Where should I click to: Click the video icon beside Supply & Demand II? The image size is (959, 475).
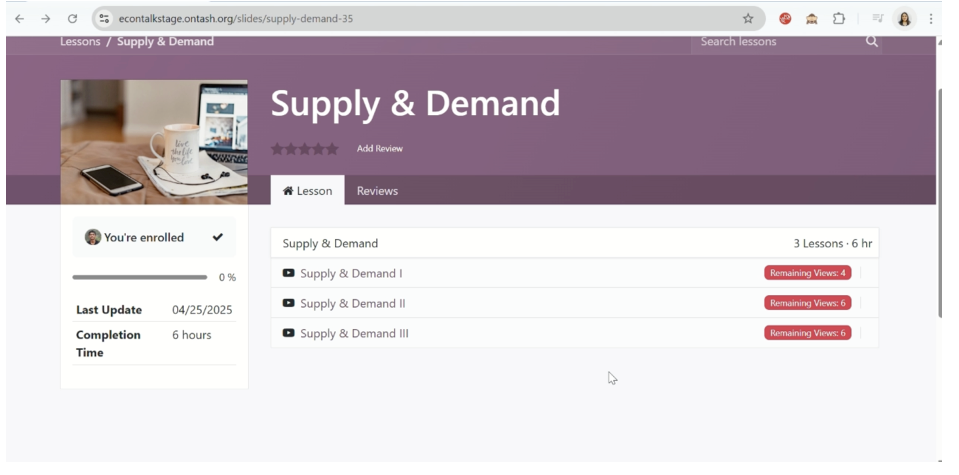(x=289, y=303)
